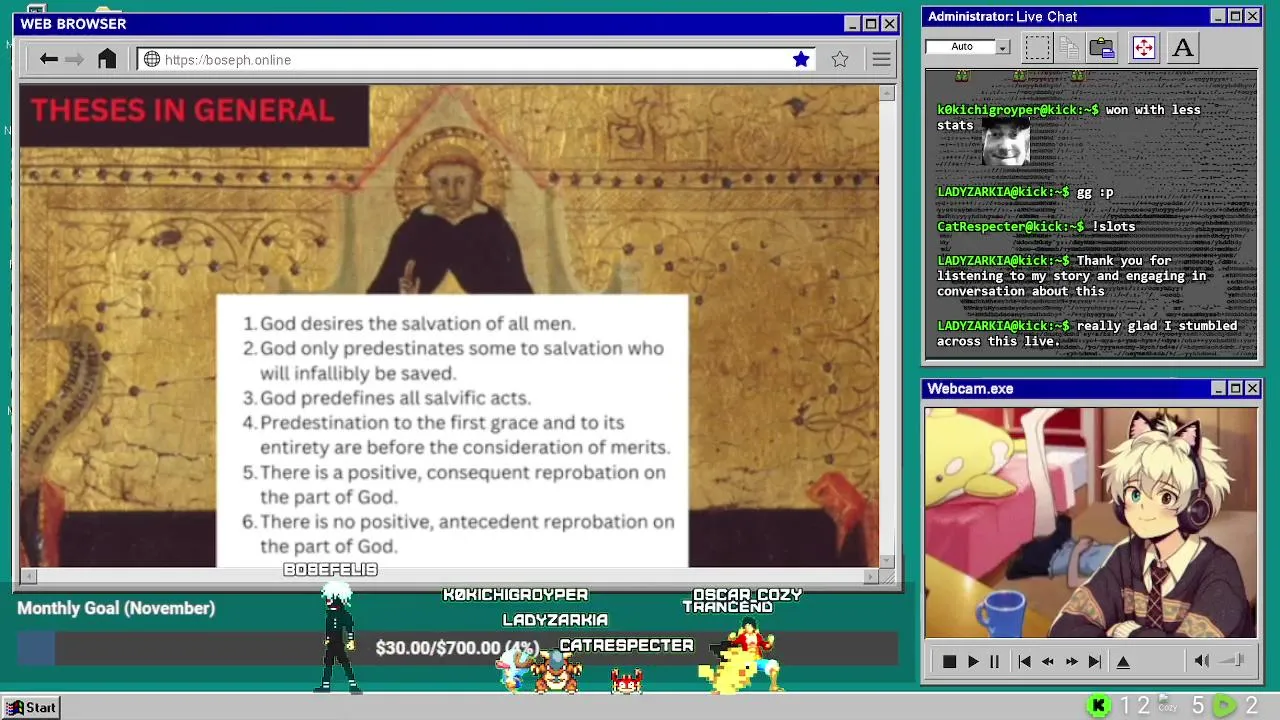Image resolution: width=1280 pixels, height=720 pixels.
Task: Click the 'won with less stats' chat message
Action: point(1069,117)
